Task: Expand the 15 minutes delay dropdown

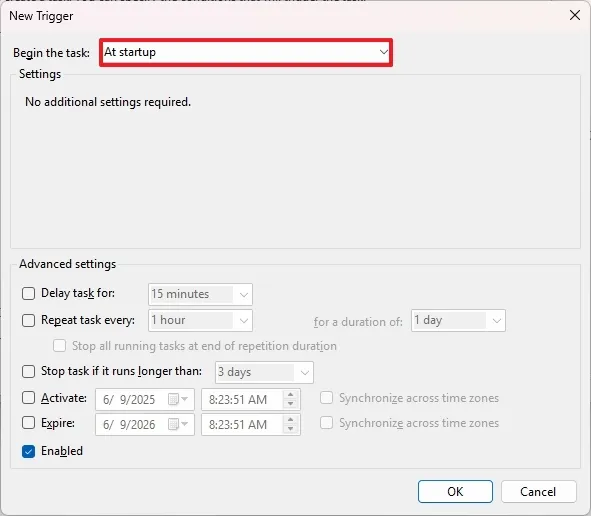Action: [201, 294]
